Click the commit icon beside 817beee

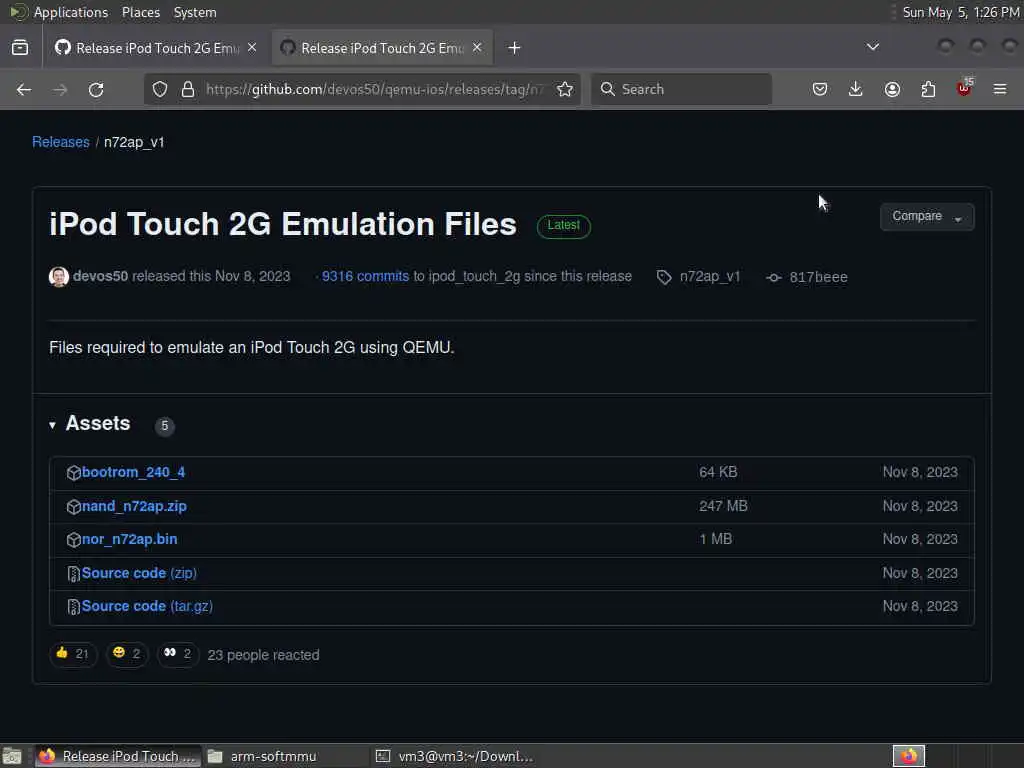(774, 278)
